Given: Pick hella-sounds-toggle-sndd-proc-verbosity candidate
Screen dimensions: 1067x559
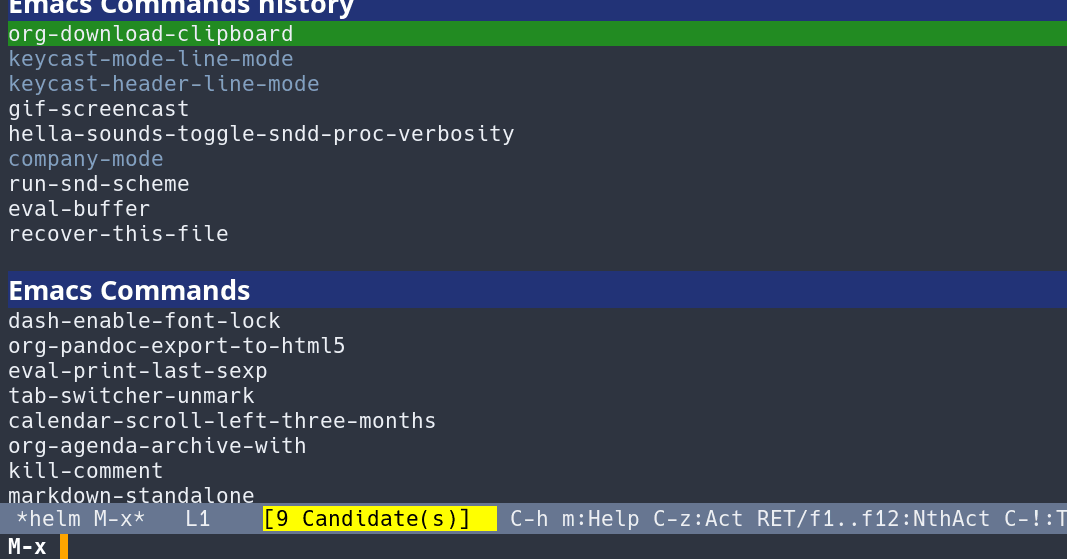Looking at the screenshot, I should point(261,134).
